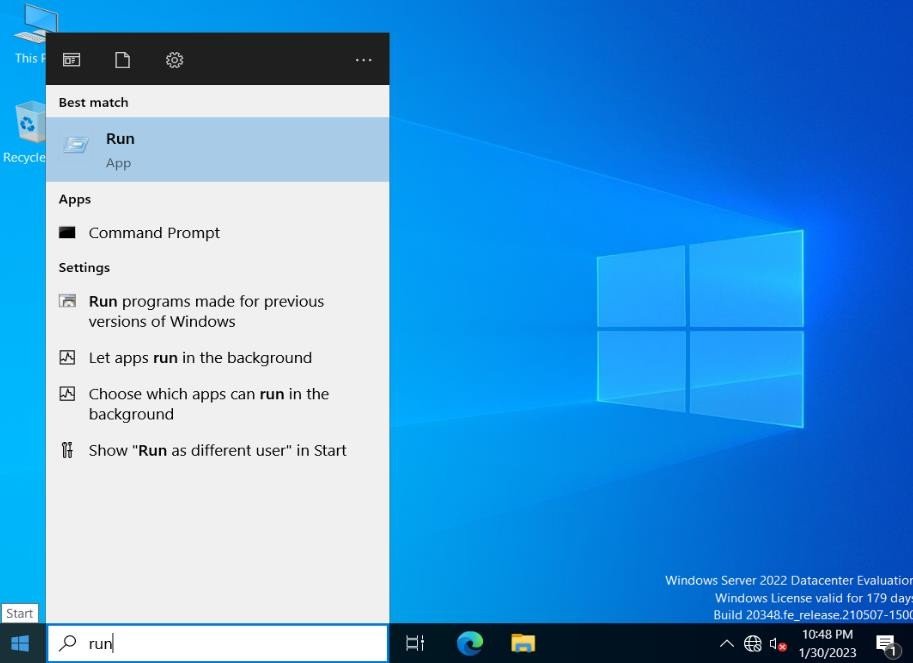Click the Windows Start button

pyautogui.click(x=20, y=643)
